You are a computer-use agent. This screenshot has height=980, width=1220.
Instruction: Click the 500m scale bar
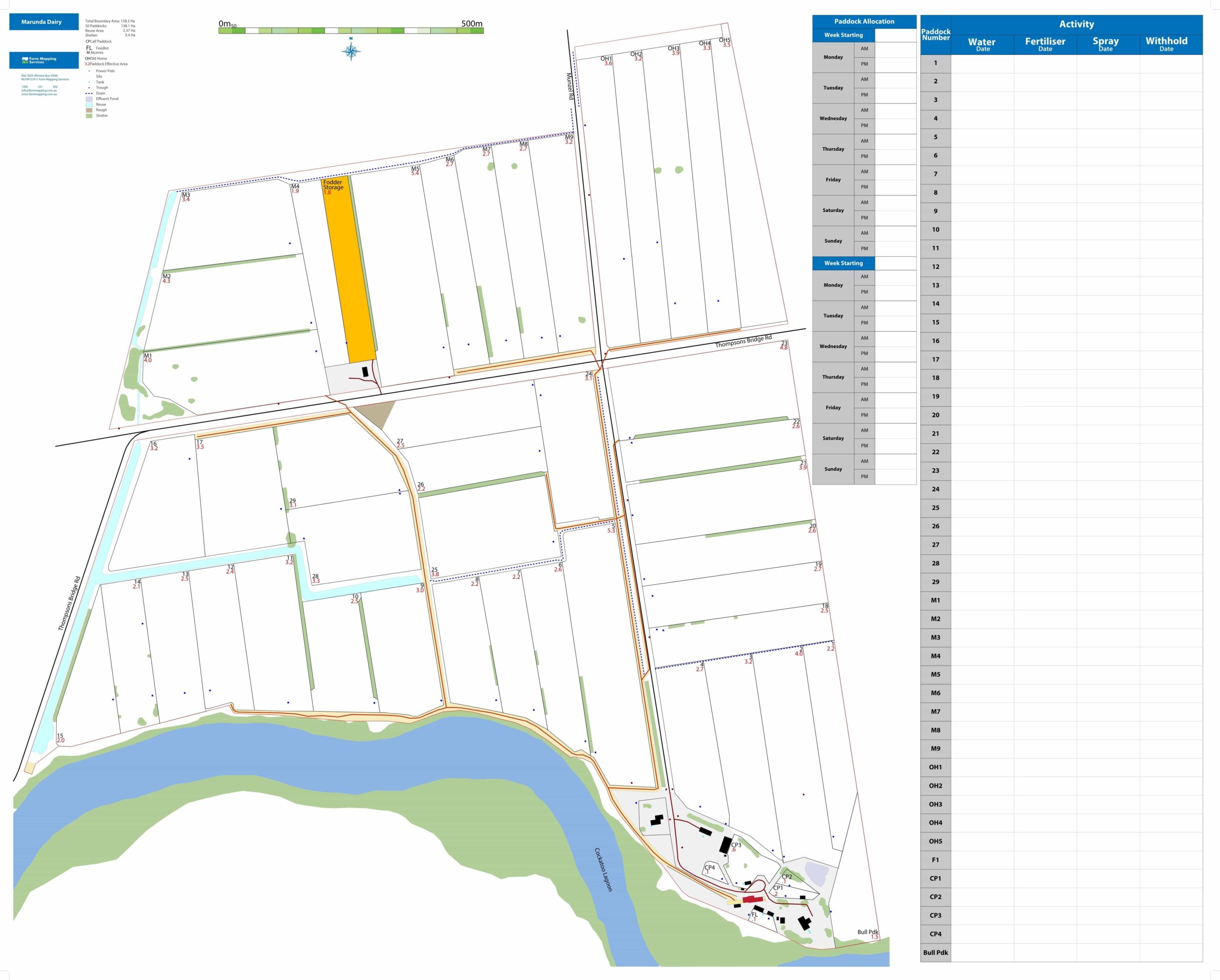tap(351, 30)
